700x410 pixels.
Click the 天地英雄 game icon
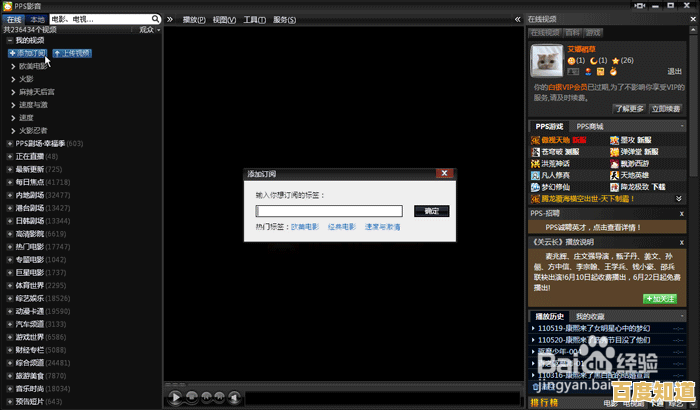point(613,175)
